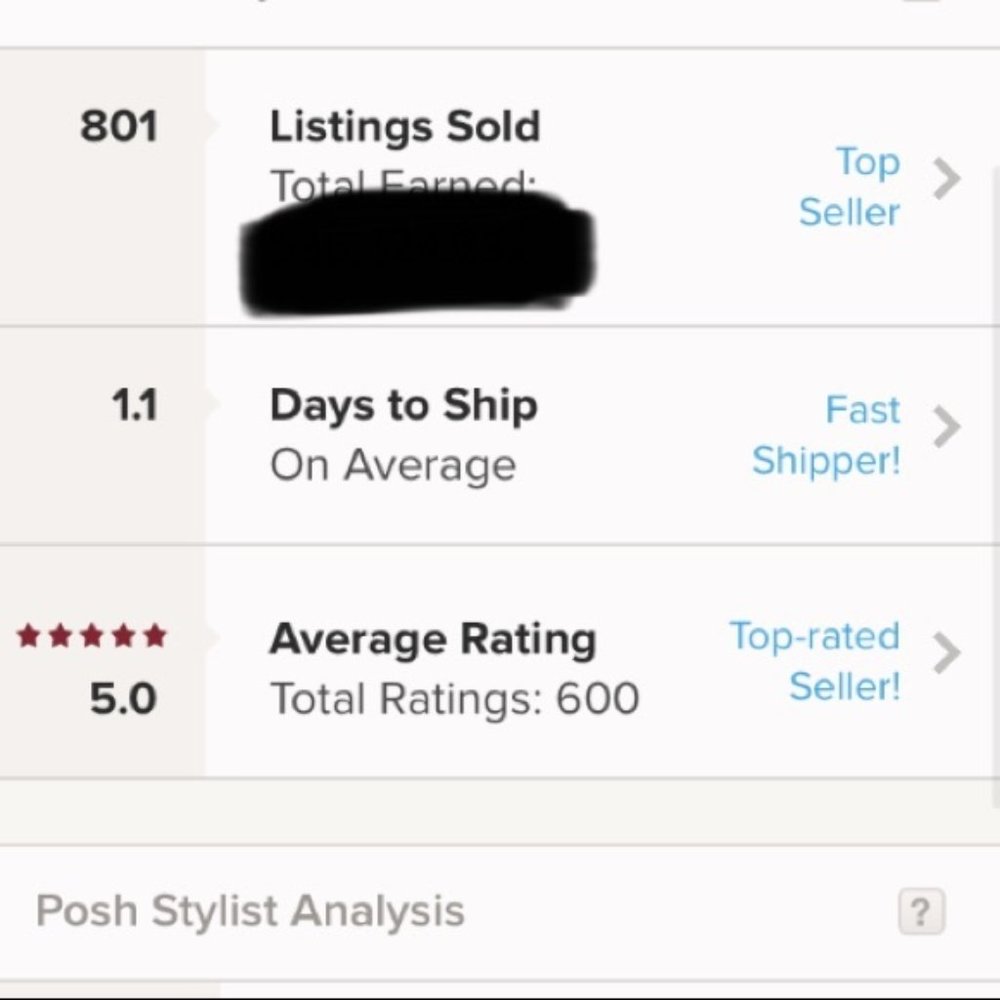Screen dimensions: 1000x1000
Task: Click the Total Ratings 600 text
Action: (453, 698)
